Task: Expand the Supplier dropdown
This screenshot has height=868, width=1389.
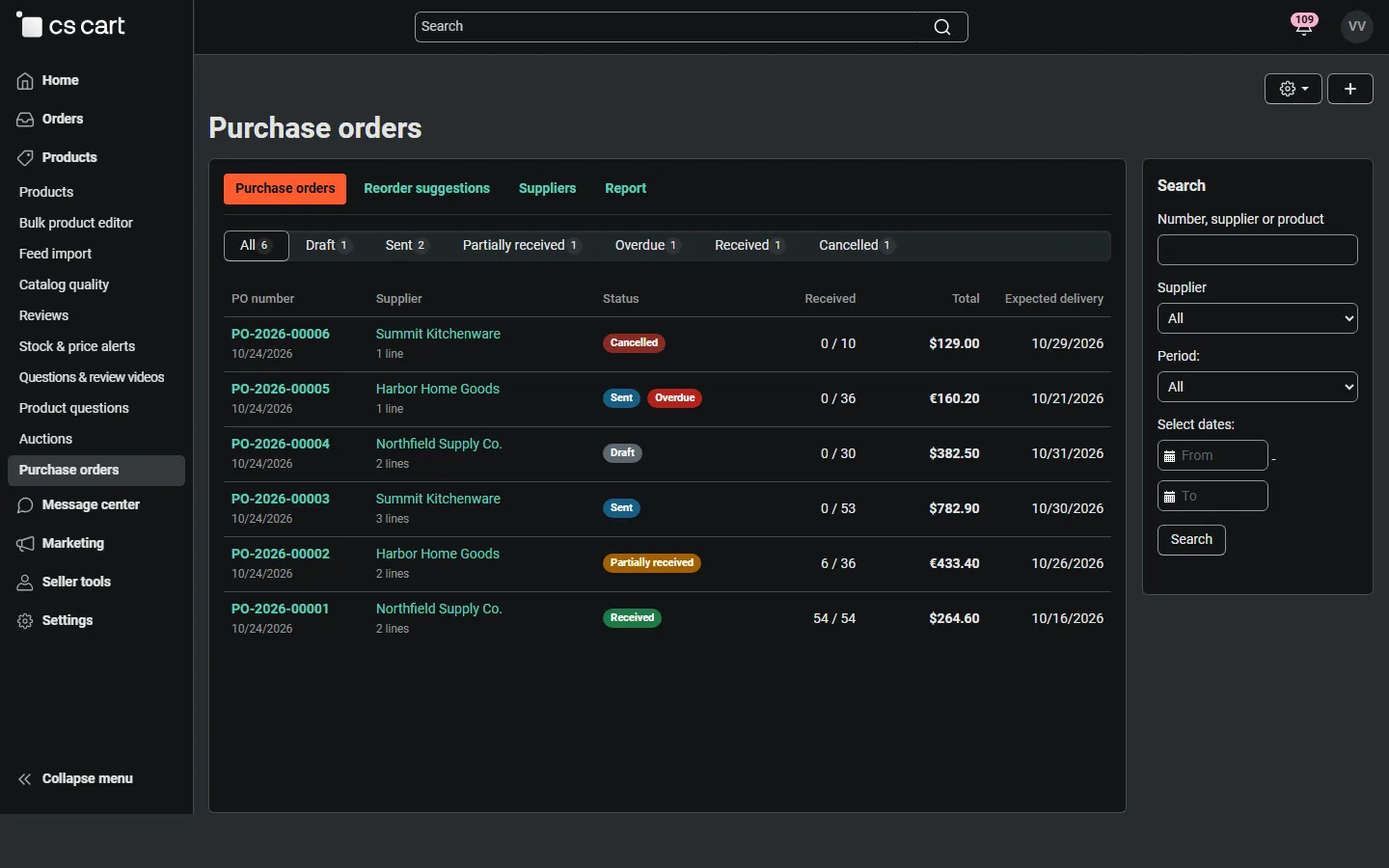Action: click(x=1258, y=318)
